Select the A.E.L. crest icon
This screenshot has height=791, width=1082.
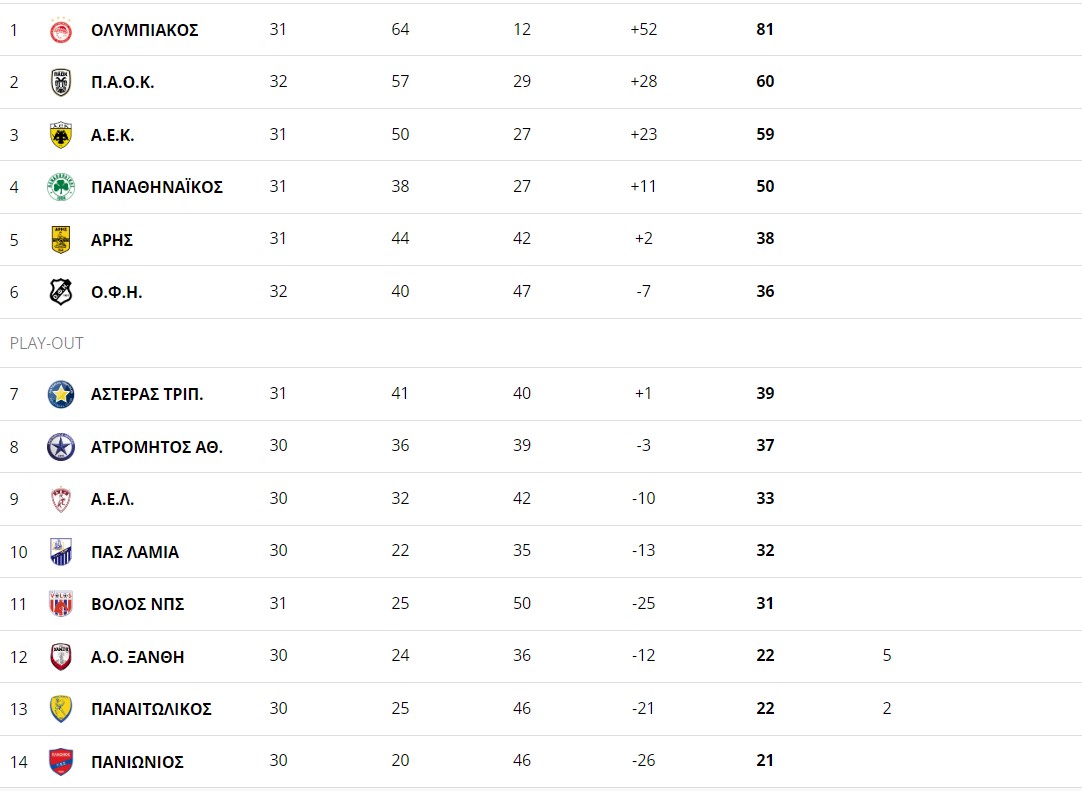[x=61, y=499]
